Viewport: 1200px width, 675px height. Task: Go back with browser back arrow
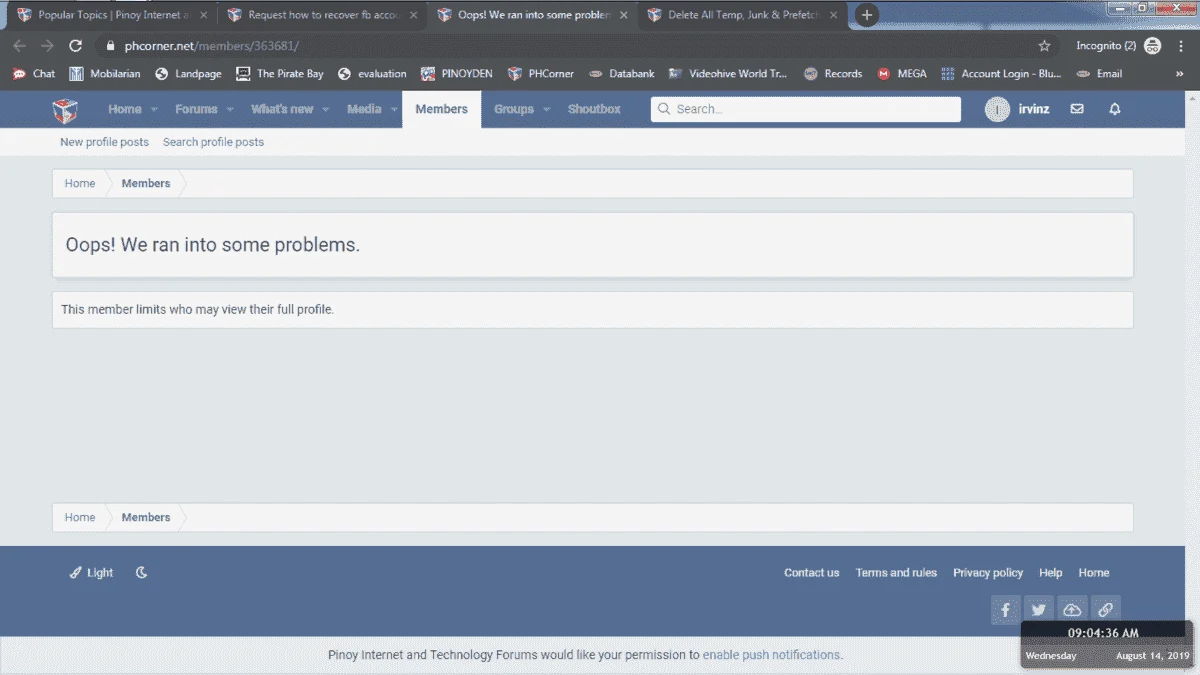[x=20, y=46]
